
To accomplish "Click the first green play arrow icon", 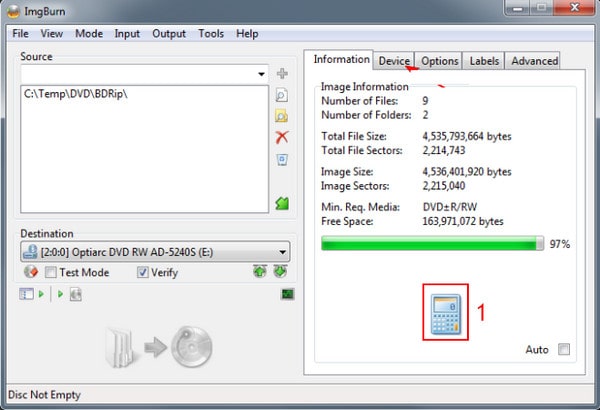I will (41, 294).
